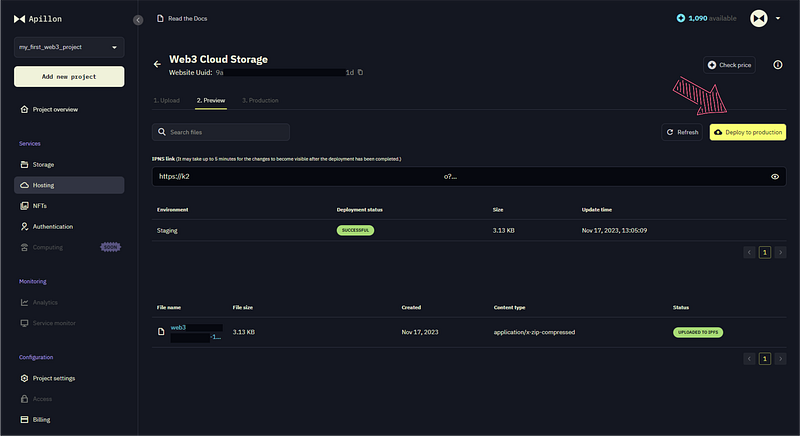Screen dimensions: 800x436
Task: Select Hosting in the sidebar
Action: (69, 185)
